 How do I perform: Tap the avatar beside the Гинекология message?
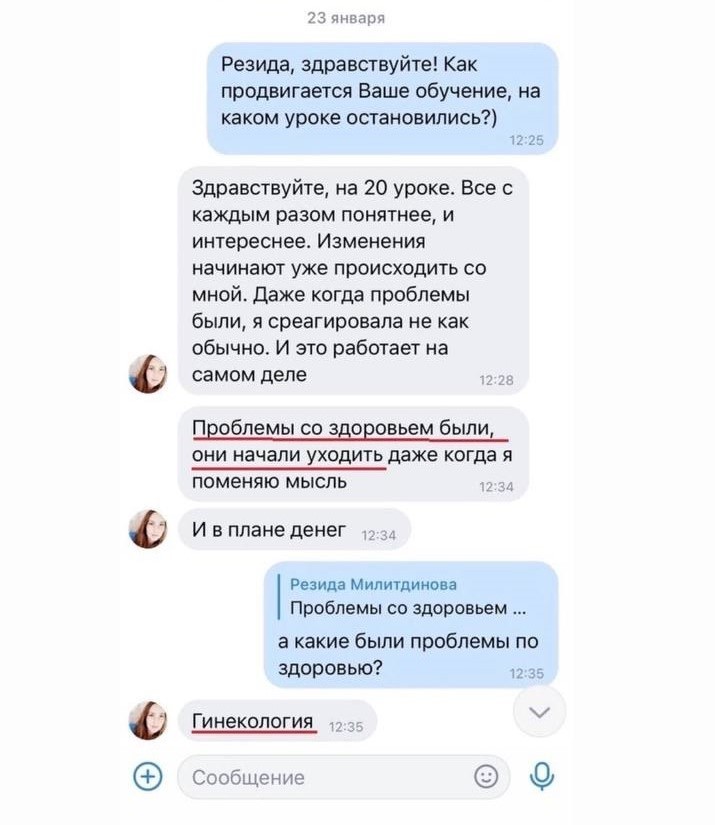(x=148, y=720)
